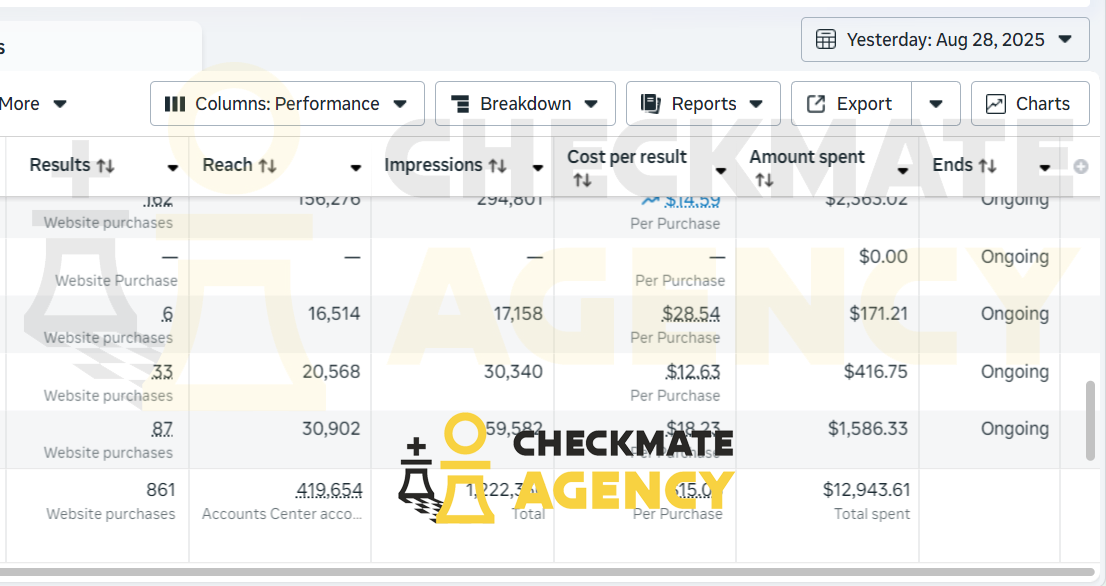Open the date range picker Yesterday: Aug 28, 2025

[944, 39]
